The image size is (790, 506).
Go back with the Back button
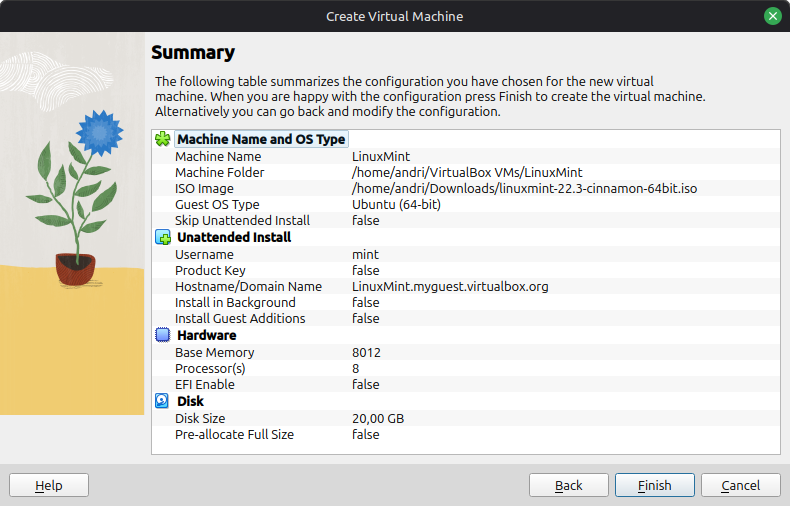pos(568,485)
